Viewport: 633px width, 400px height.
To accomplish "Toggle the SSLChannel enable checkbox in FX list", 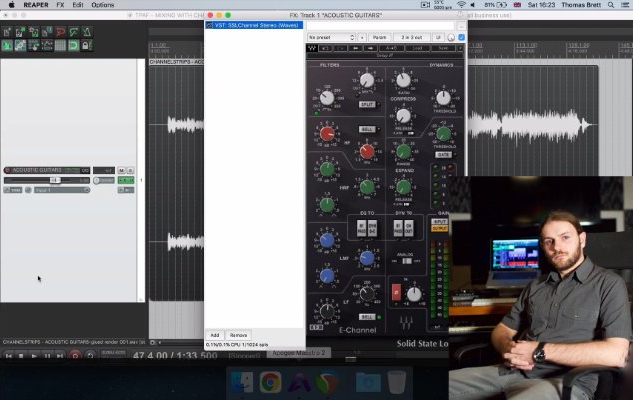I will click(x=209, y=25).
